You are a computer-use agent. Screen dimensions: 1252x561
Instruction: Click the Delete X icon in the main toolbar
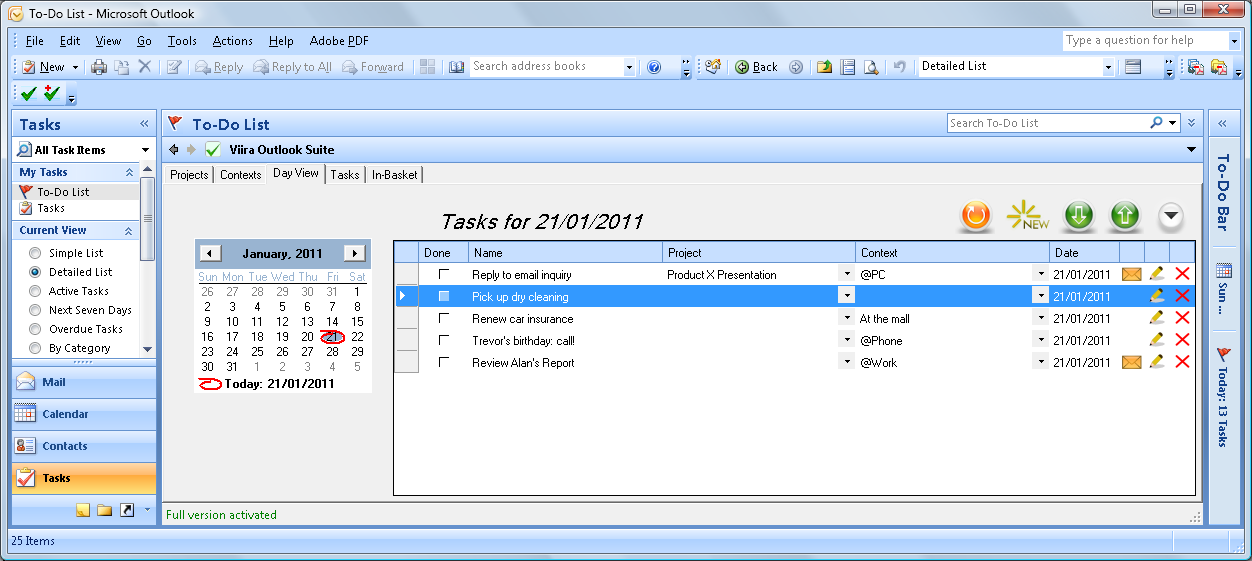tap(145, 67)
